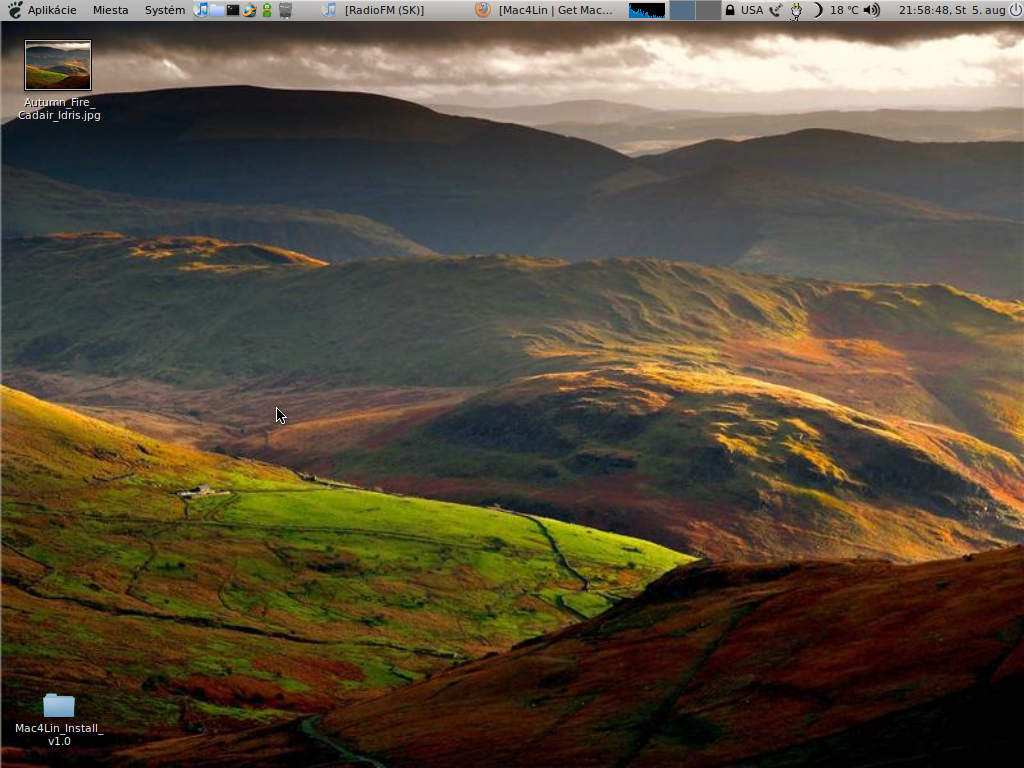Open the green messenger launcher icon

pos(266,10)
